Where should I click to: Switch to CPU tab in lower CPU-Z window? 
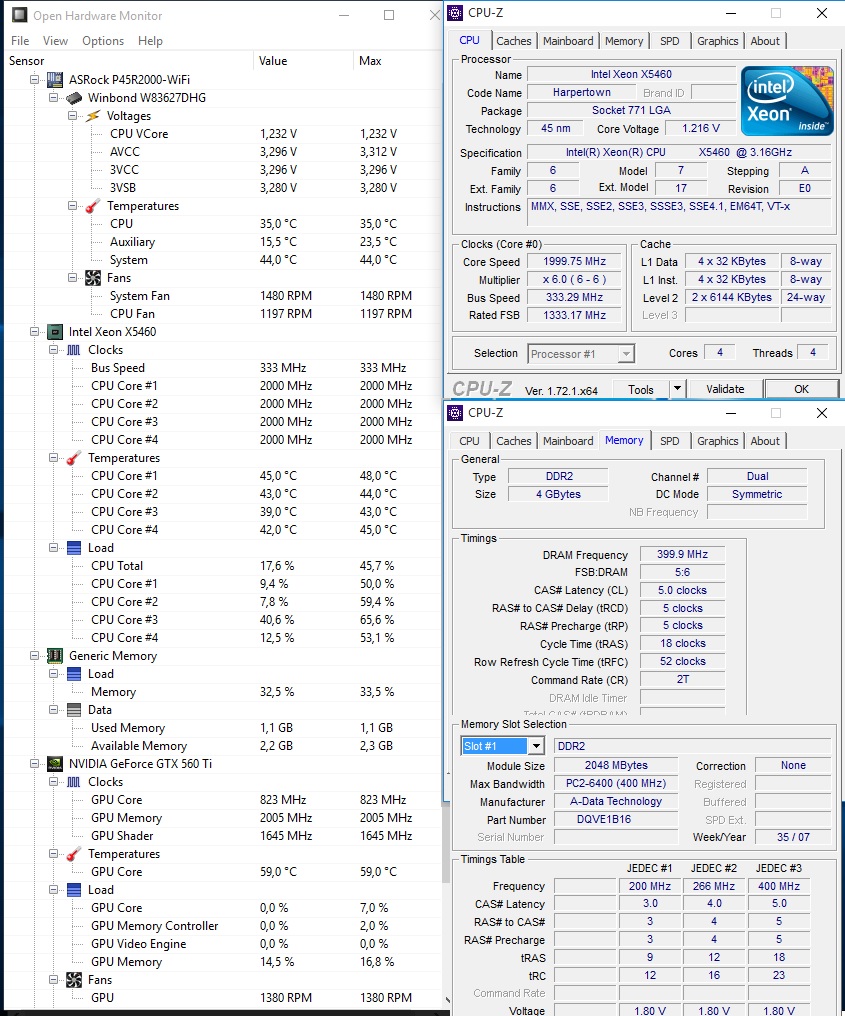469,441
